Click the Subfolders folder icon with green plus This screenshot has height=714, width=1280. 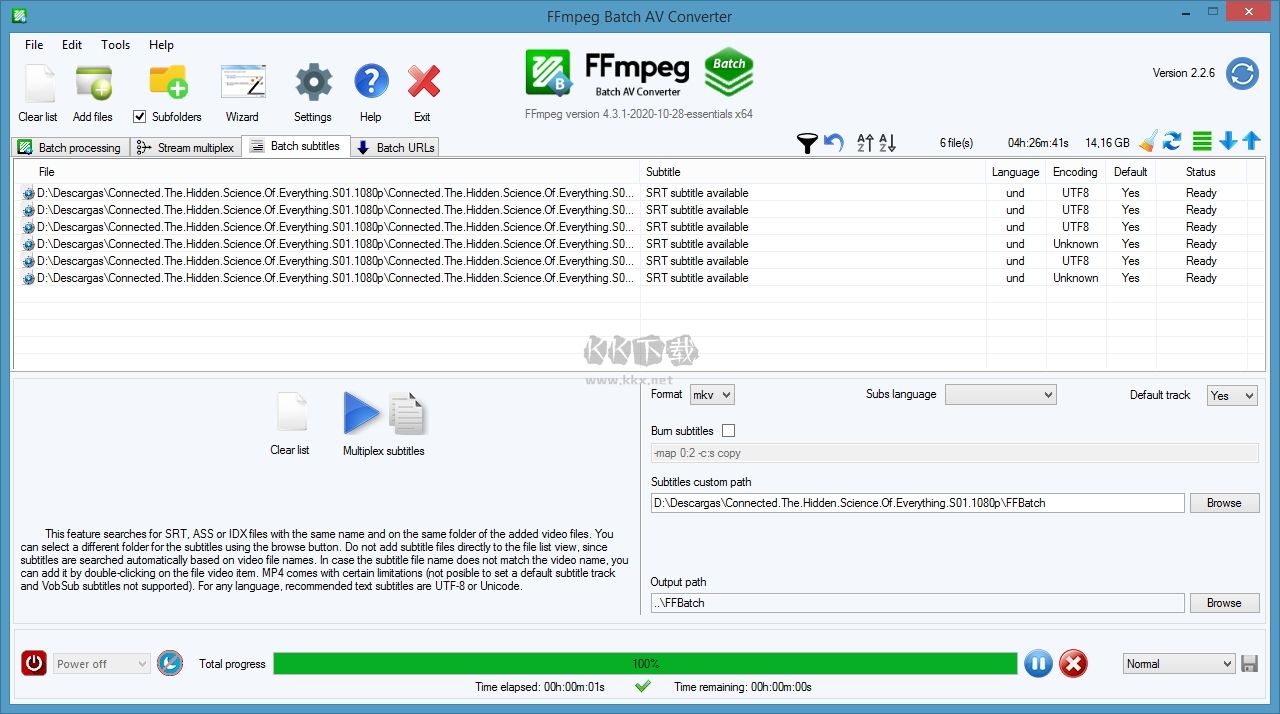[169, 81]
